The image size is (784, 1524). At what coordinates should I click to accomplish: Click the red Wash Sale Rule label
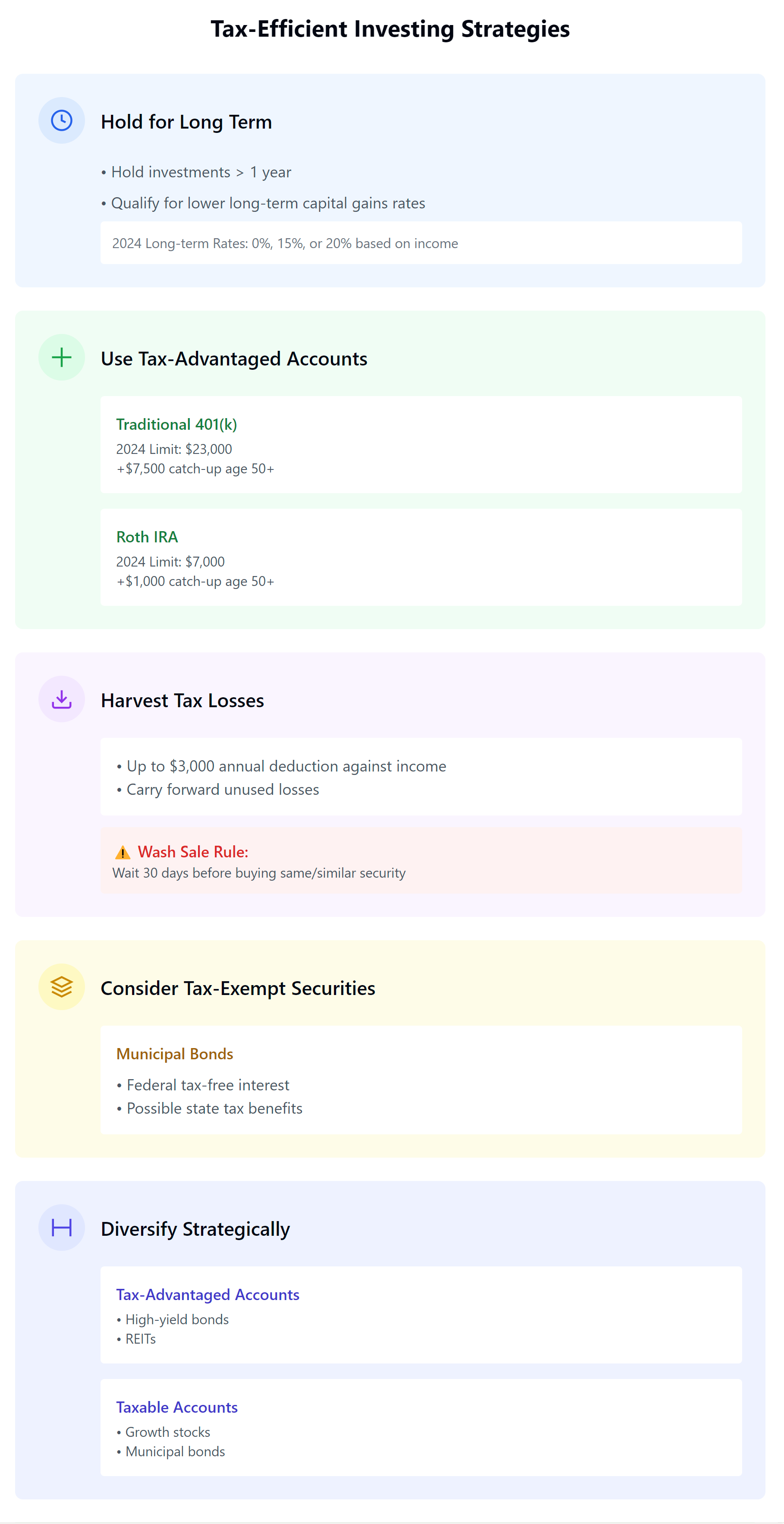coord(193,852)
